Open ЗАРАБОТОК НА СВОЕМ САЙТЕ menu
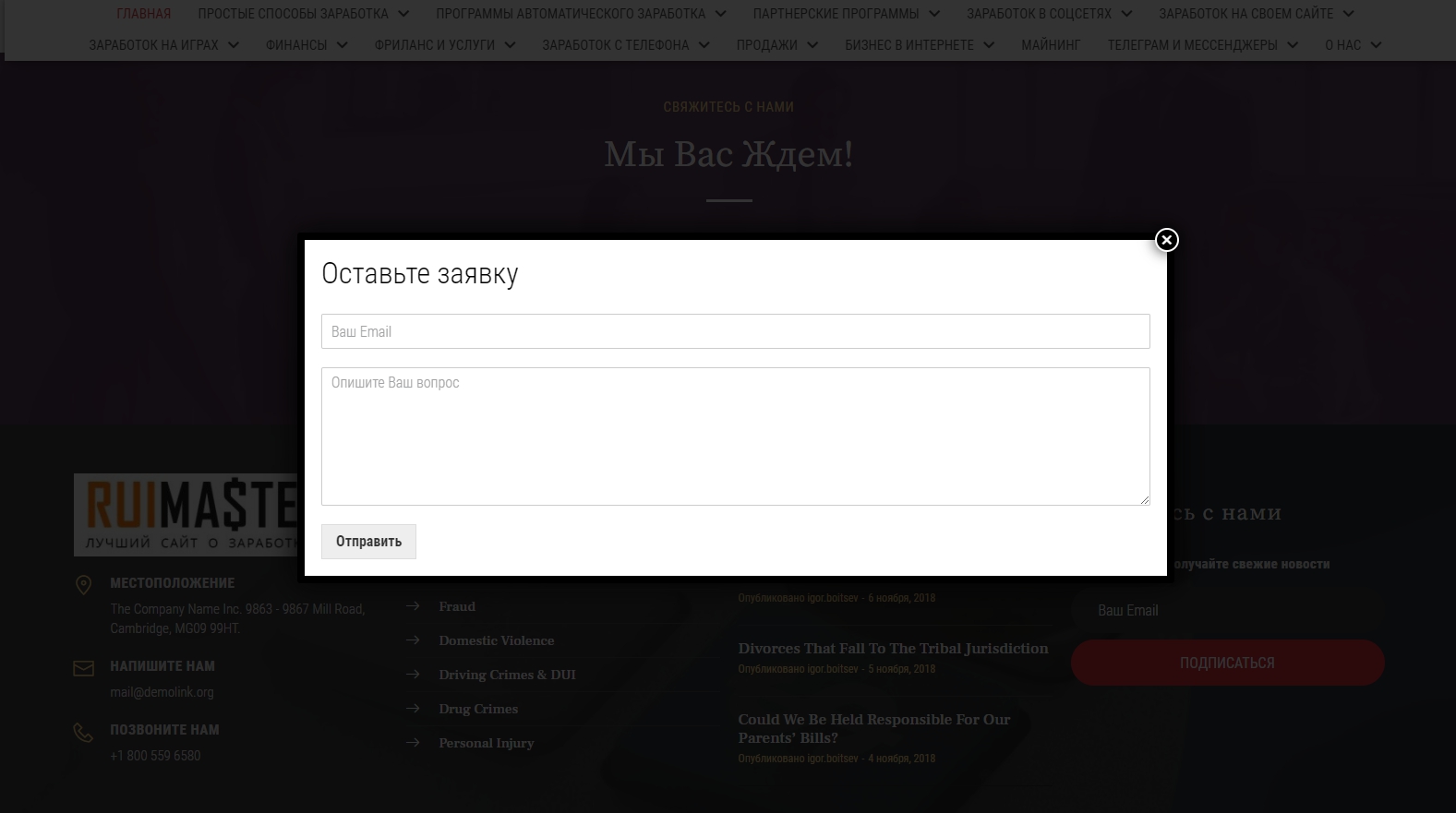The width and height of the screenshot is (1456, 813). 1245,14
